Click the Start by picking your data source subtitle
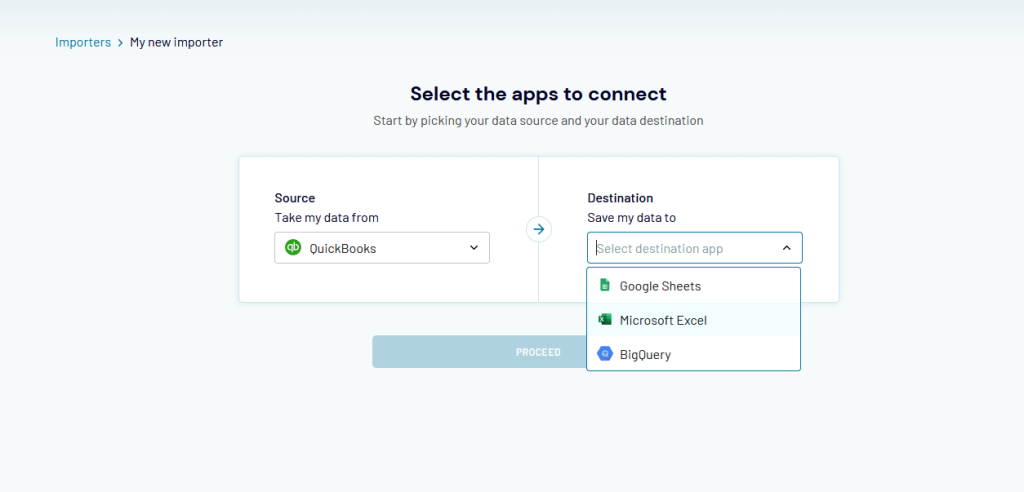The image size is (1024, 492). pyautogui.click(x=538, y=121)
